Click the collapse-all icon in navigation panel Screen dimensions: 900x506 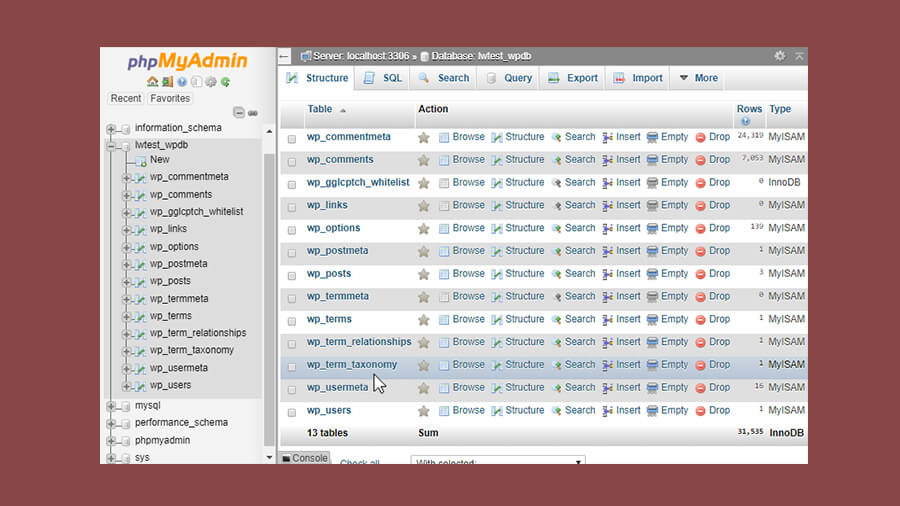tap(239, 112)
